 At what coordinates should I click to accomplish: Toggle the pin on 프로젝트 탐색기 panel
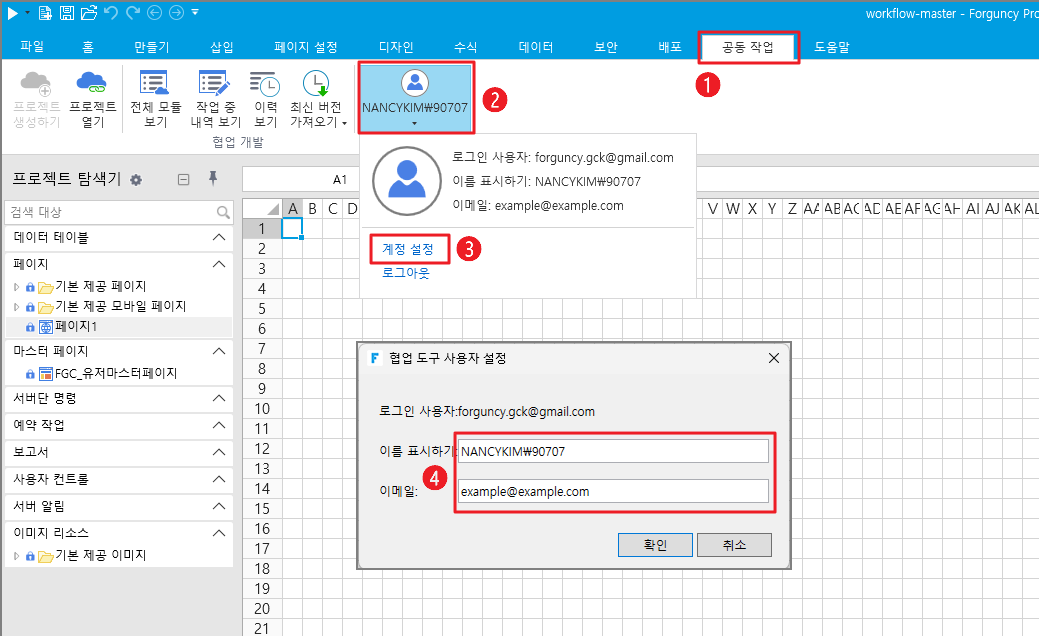212,179
